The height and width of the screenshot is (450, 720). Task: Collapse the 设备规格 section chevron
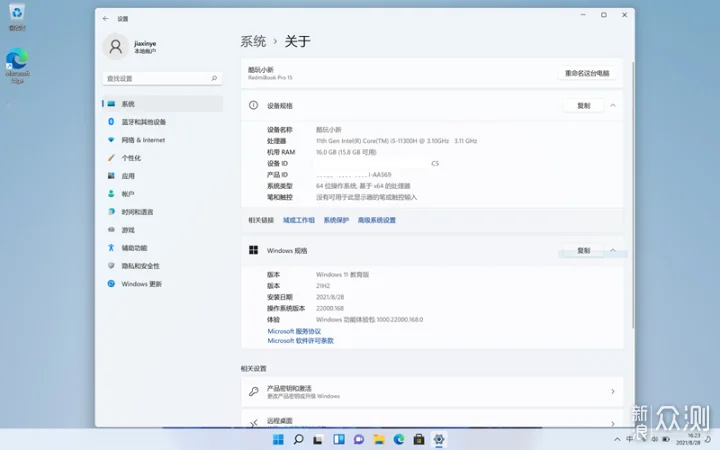[x=613, y=106]
